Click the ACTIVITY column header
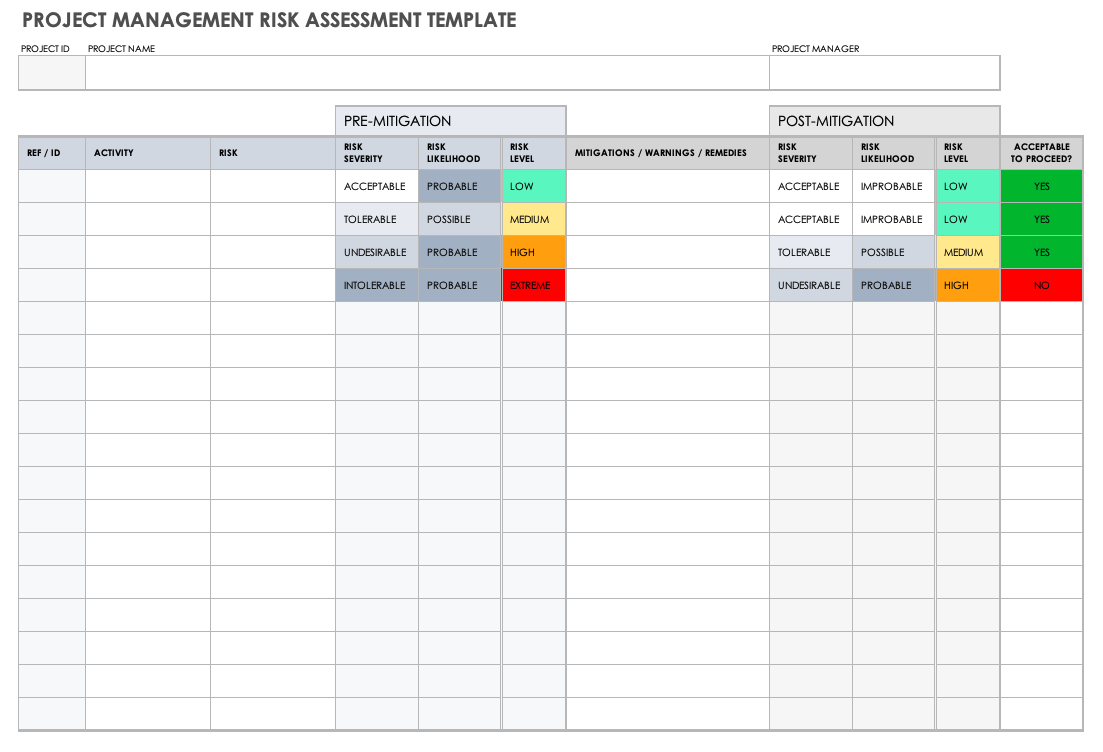This screenshot has width=1103, height=752. click(148, 153)
